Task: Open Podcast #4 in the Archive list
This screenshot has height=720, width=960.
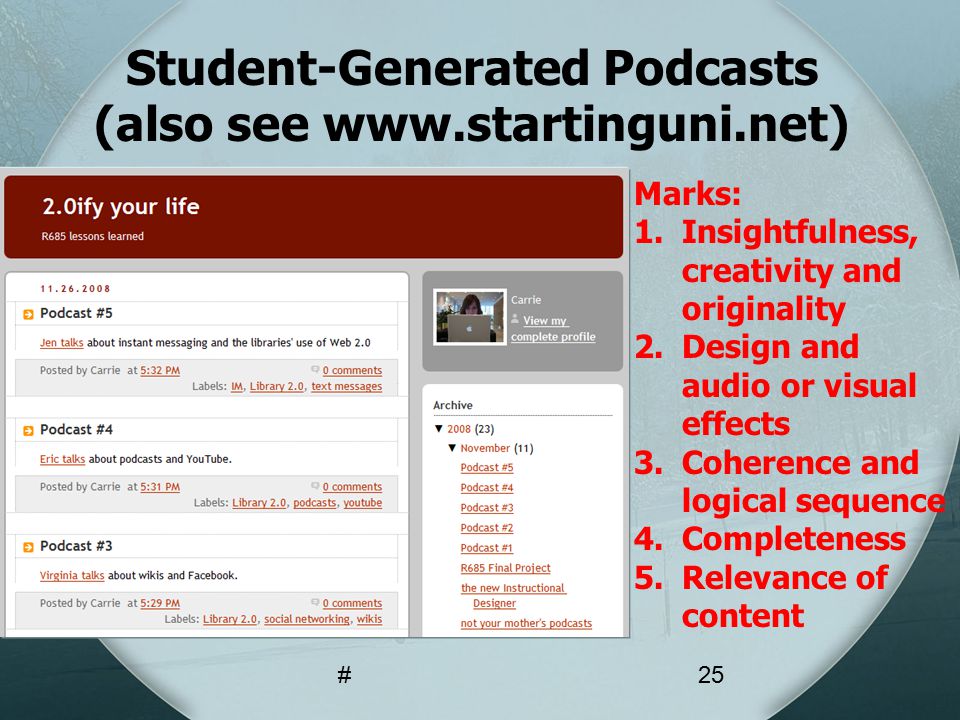Action: click(x=487, y=488)
